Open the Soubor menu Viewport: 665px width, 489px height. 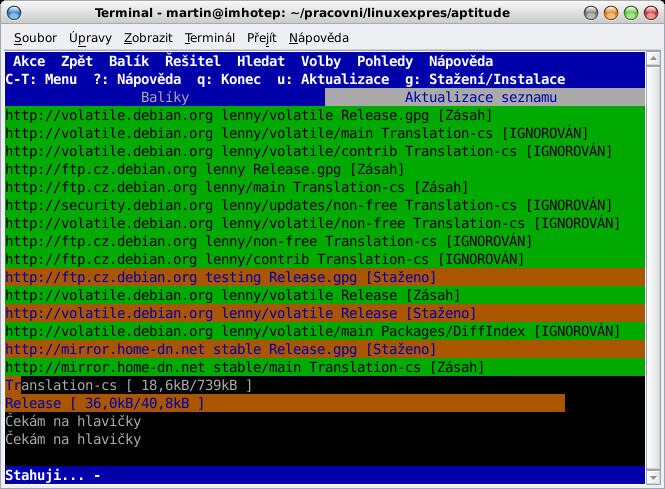click(35, 37)
